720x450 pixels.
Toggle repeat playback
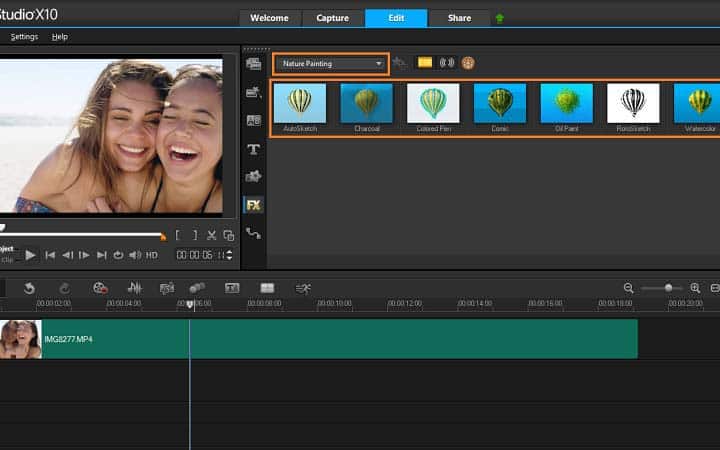point(118,255)
